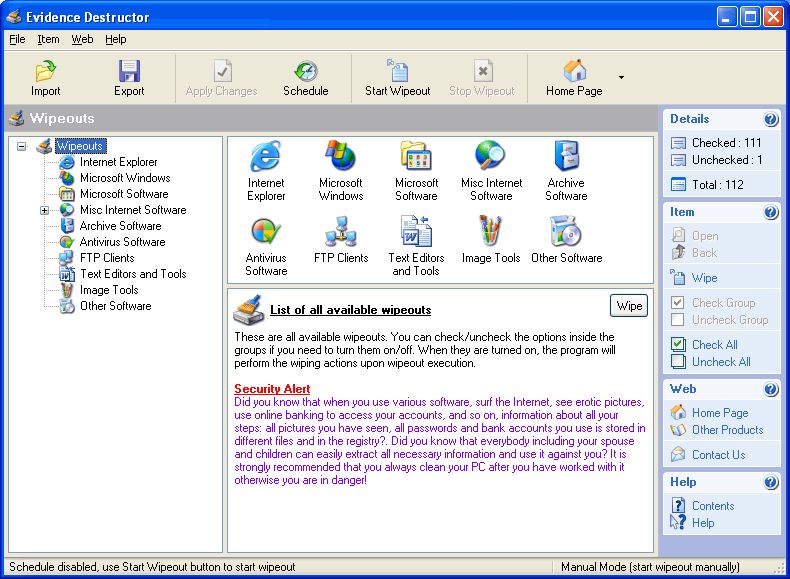Viewport: 790px width, 579px height.
Task: Click the large Antivirus Software group icon
Action: pos(266,231)
